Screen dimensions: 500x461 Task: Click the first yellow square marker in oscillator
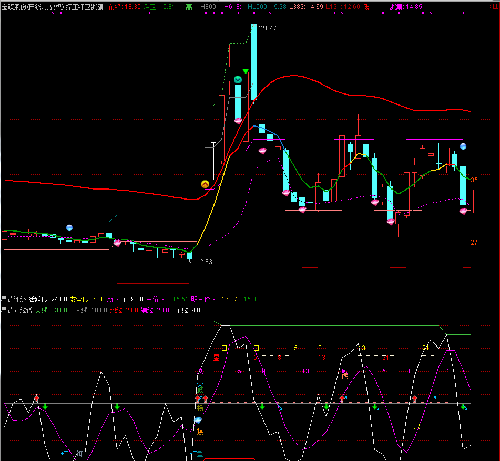click(x=224, y=348)
